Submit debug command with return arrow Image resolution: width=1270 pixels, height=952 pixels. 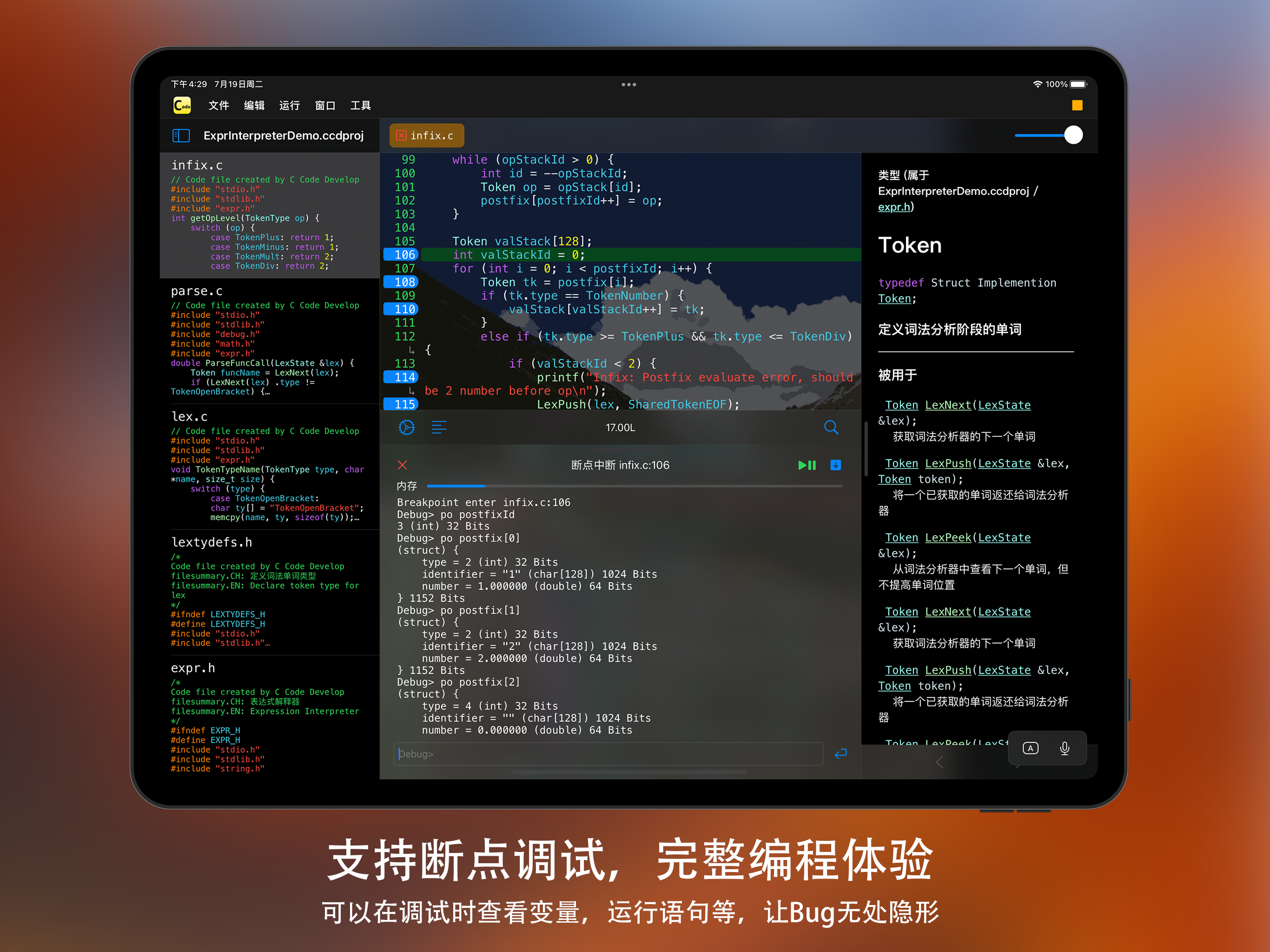pyautogui.click(x=840, y=754)
